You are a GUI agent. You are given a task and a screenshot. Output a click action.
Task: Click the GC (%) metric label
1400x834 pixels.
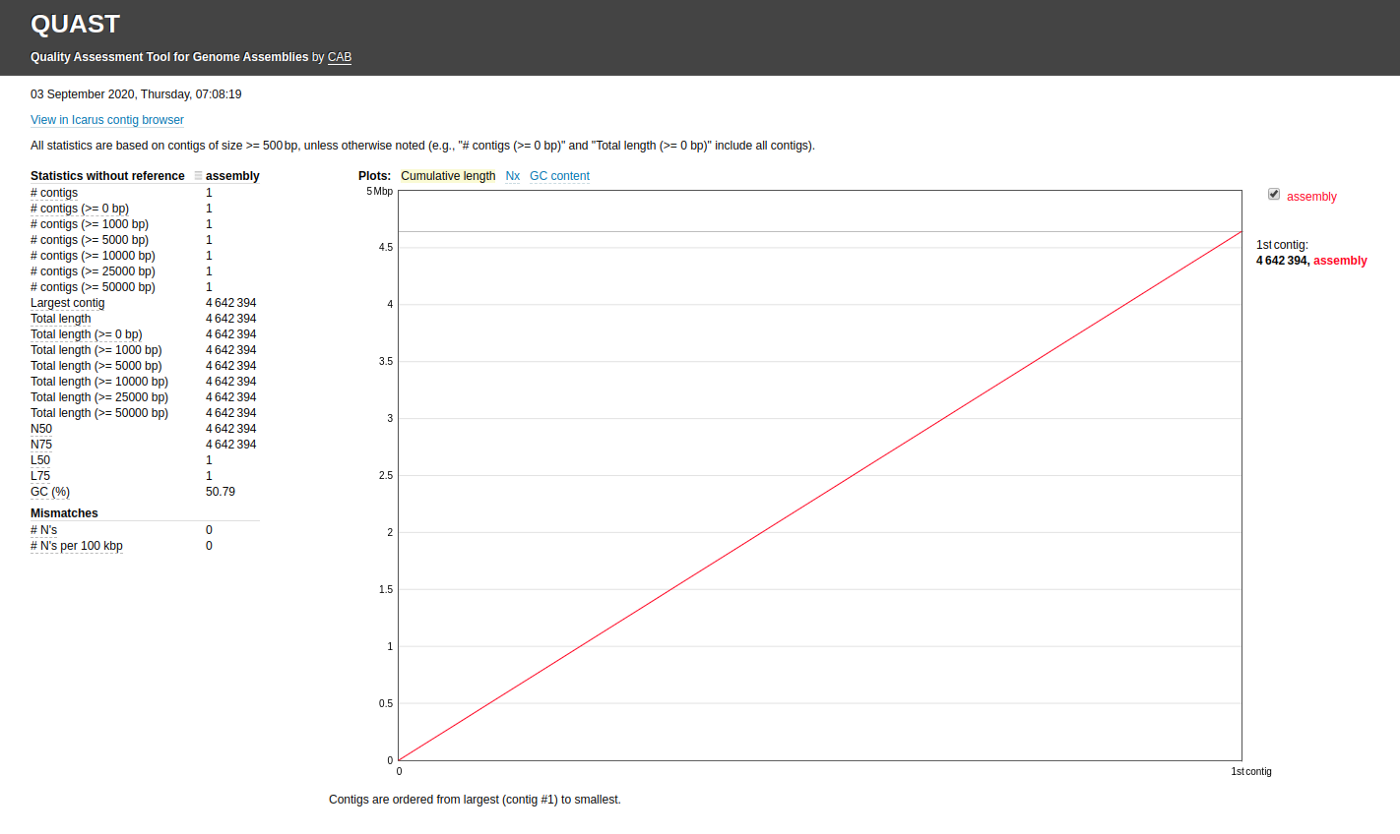50,492
